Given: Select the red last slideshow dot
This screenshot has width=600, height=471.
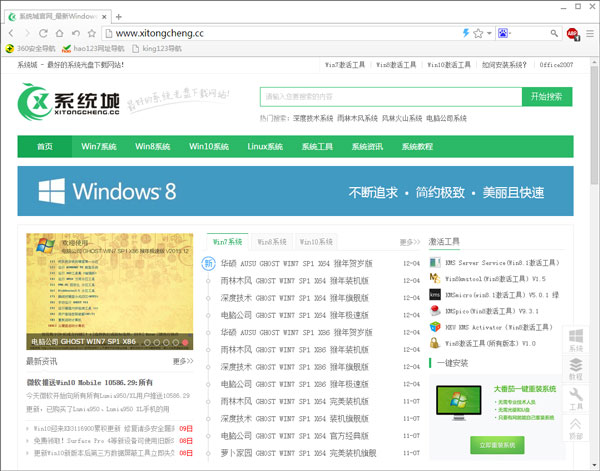Looking at the screenshot, I should [185, 342].
